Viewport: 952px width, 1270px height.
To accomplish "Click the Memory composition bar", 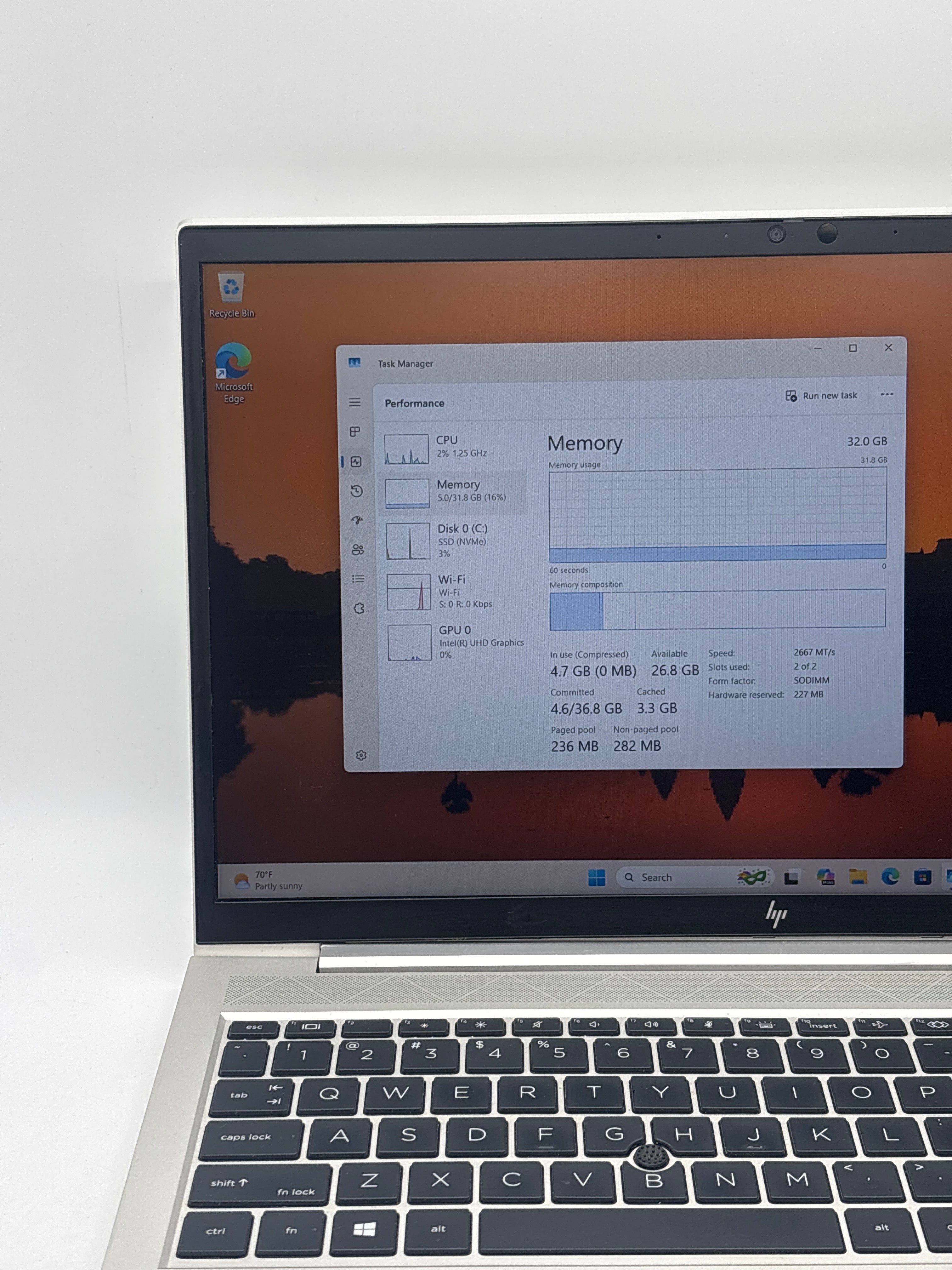I will tap(717, 609).
